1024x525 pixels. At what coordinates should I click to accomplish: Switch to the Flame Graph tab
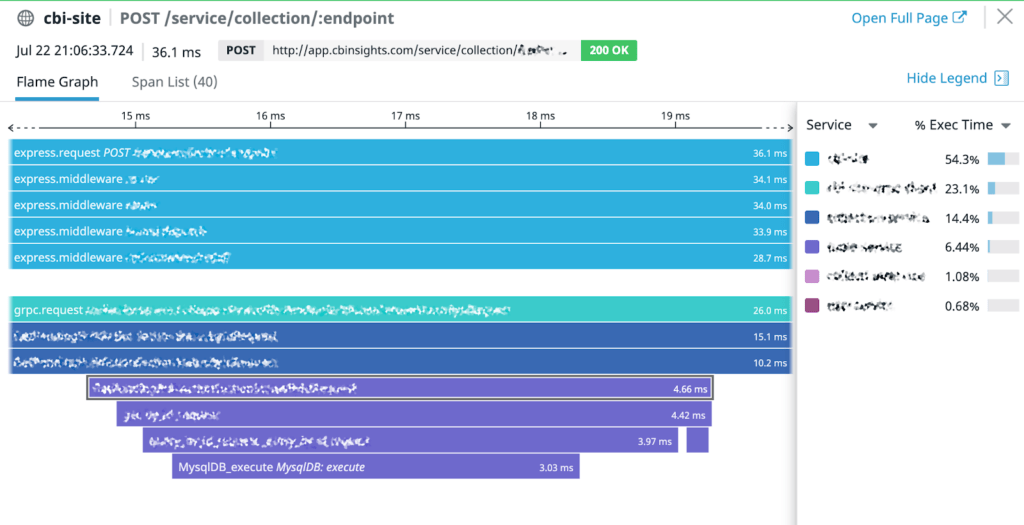(x=57, y=82)
